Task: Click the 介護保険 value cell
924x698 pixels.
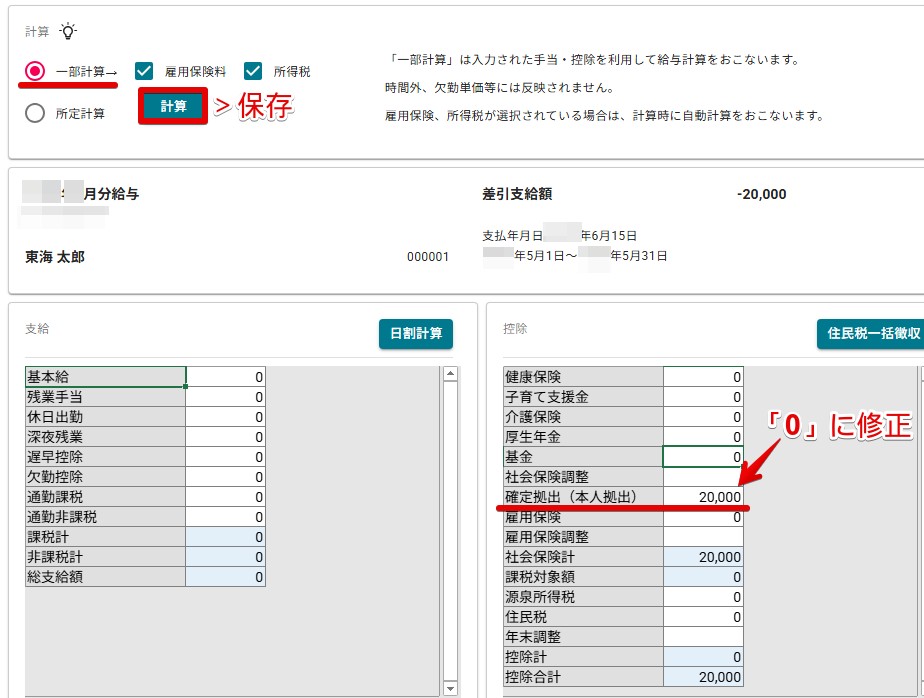Action: pos(704,417)
